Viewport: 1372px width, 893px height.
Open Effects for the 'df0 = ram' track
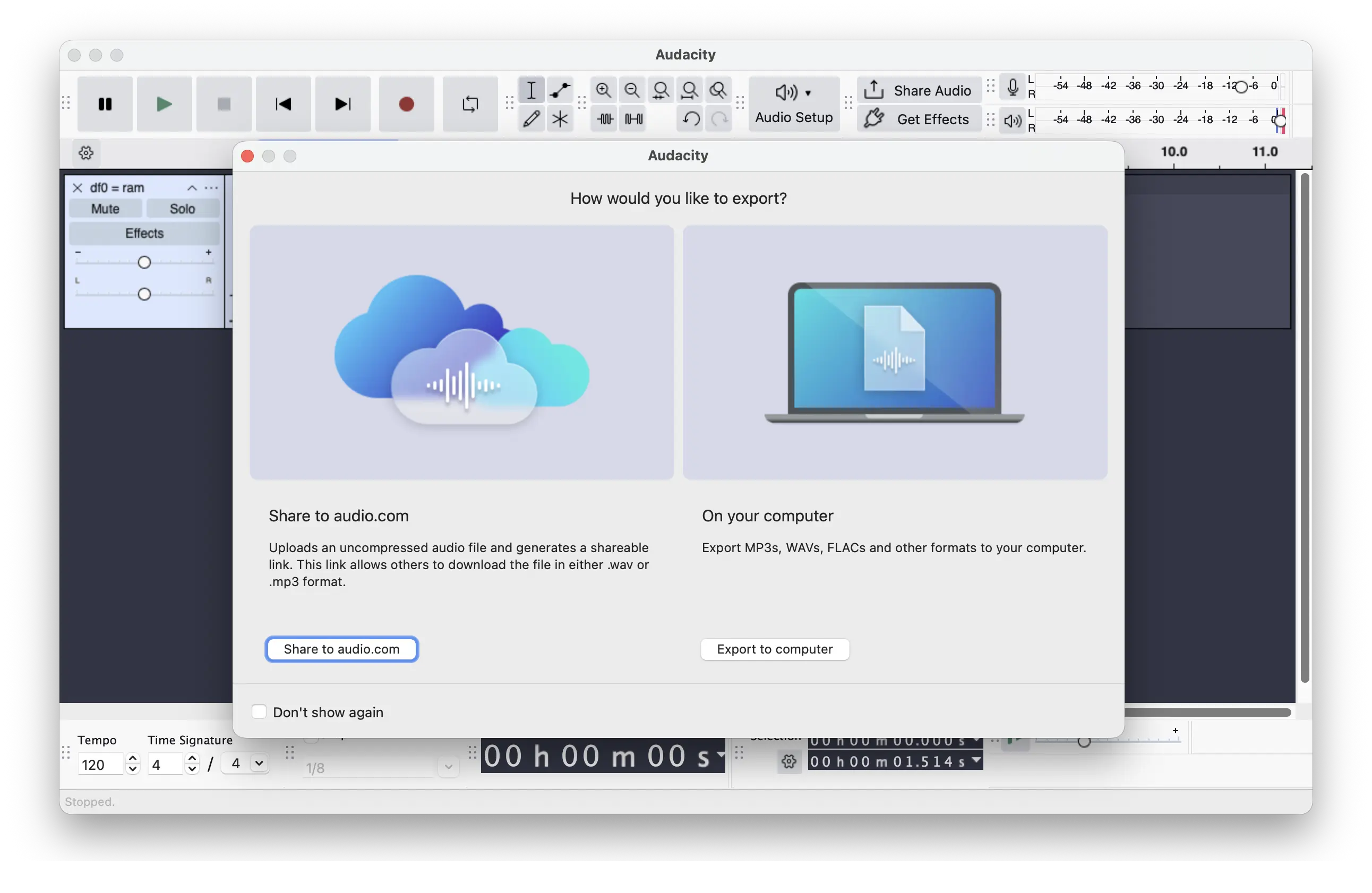pyautogui.click(x=144, y=233)
